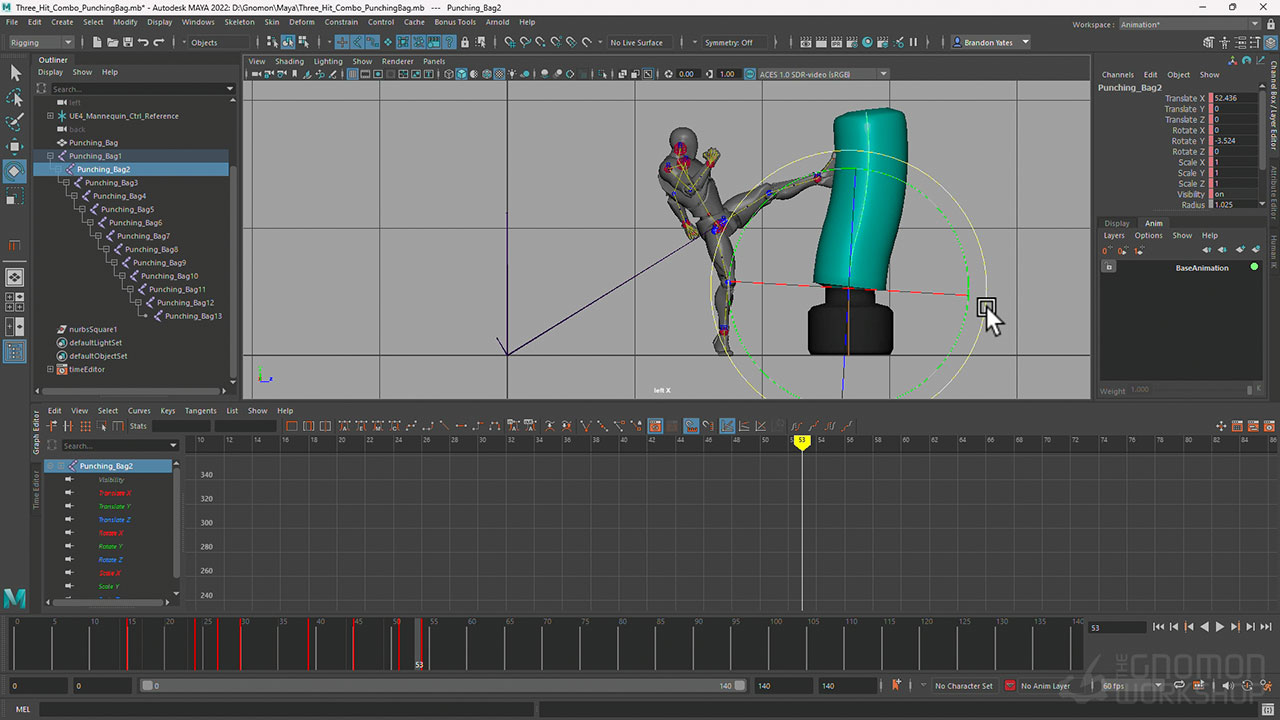Viewport: 1280px width, 720px height.
Task: Select the Lasso Select tool in Tool Box
Action: [x=15, y=97]
